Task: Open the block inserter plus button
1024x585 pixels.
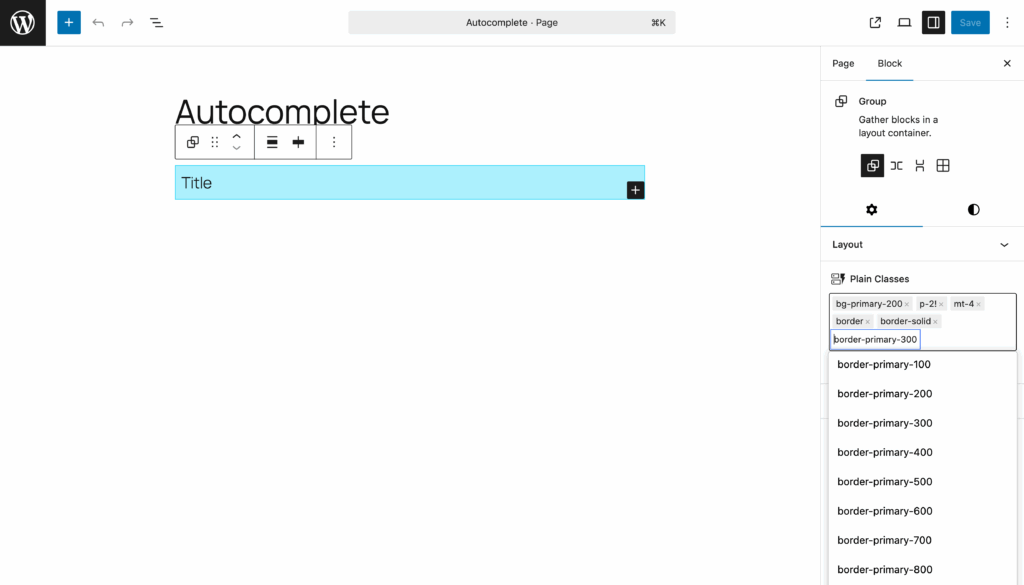Action: tap(69, 22)
